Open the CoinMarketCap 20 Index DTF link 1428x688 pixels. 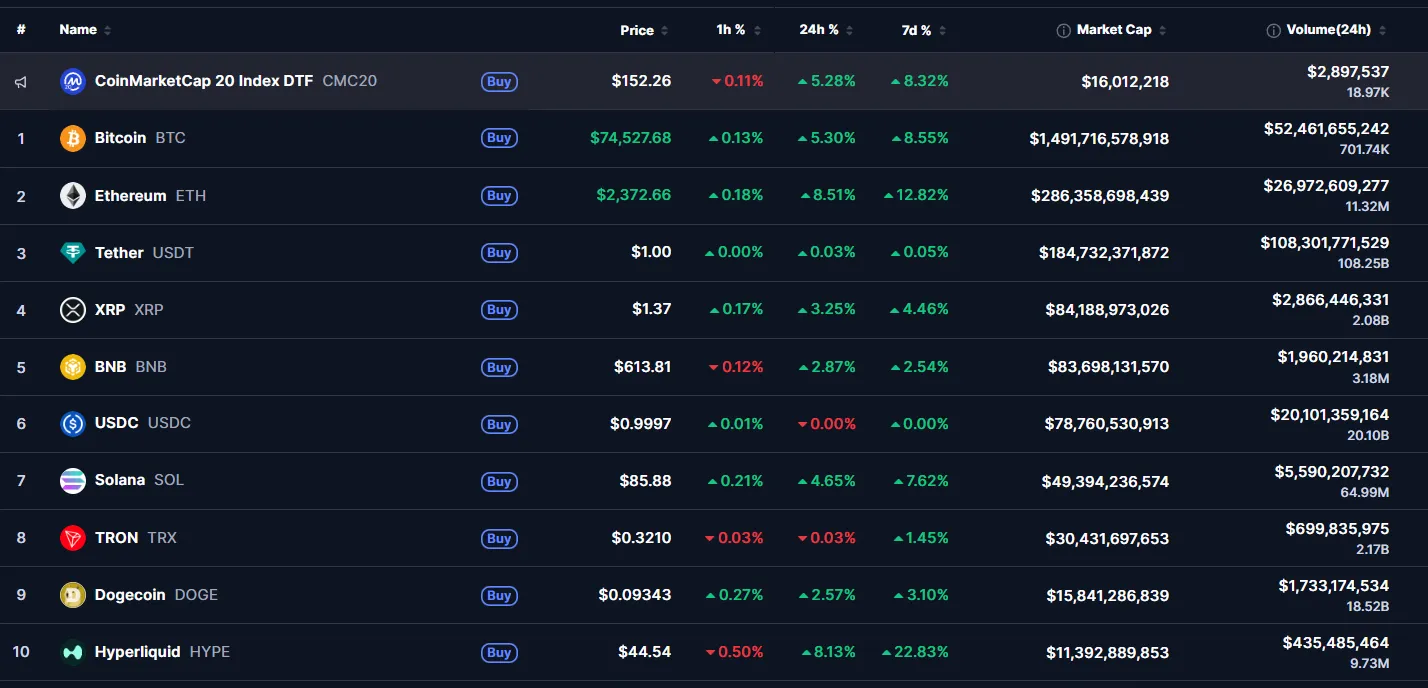point(203,81)
